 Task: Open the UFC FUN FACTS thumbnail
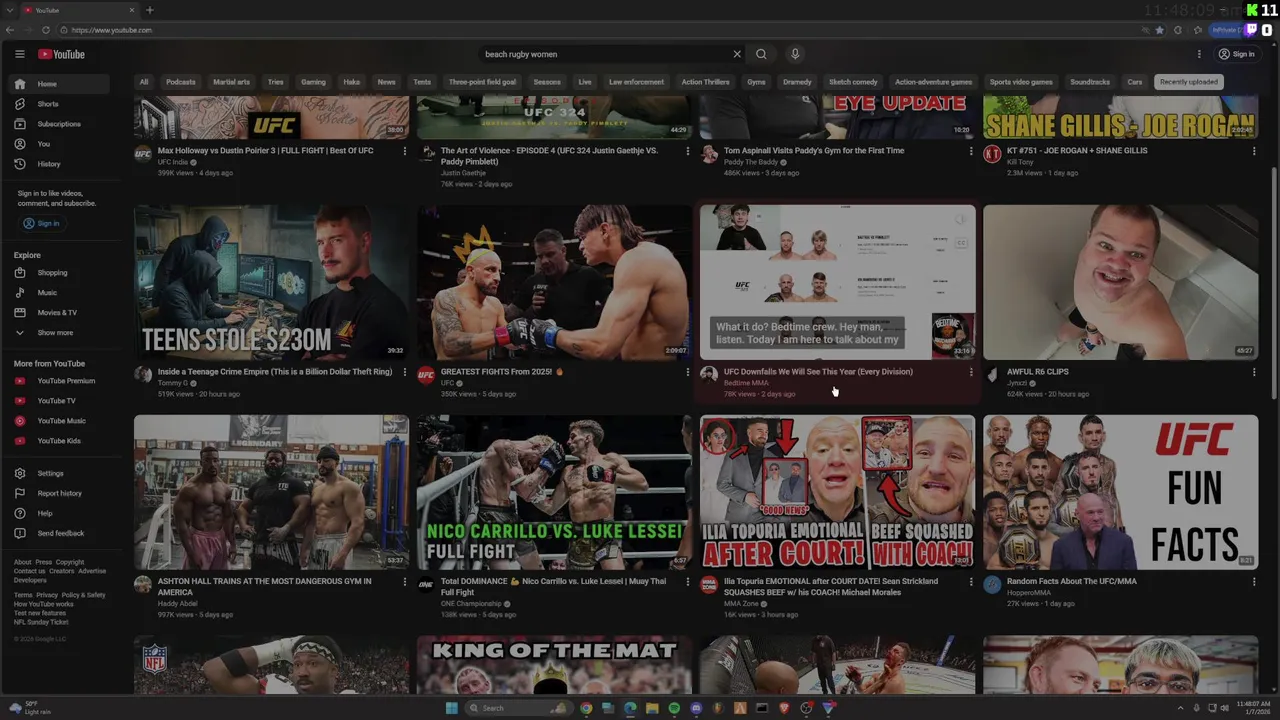(1120, 492)
